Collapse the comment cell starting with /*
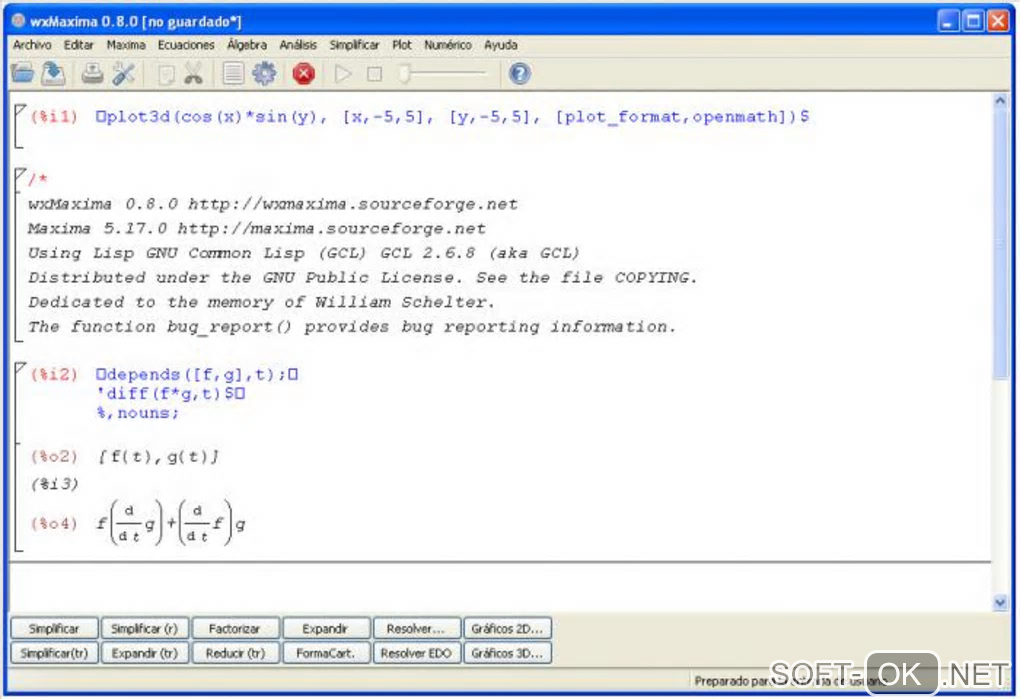Image resolution: width=1020 pixels, height=699 pixels. point(20,174)
